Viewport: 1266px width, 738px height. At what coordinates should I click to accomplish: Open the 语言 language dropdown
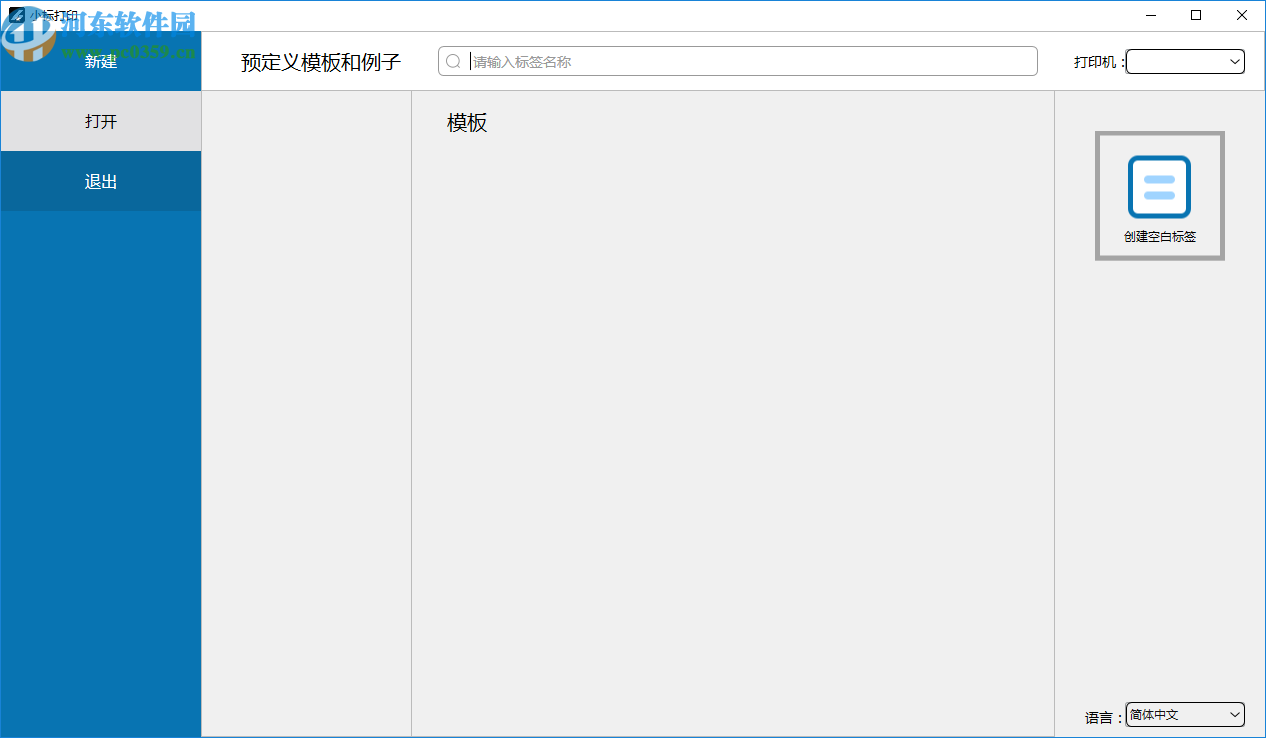tap(1185, 714)
